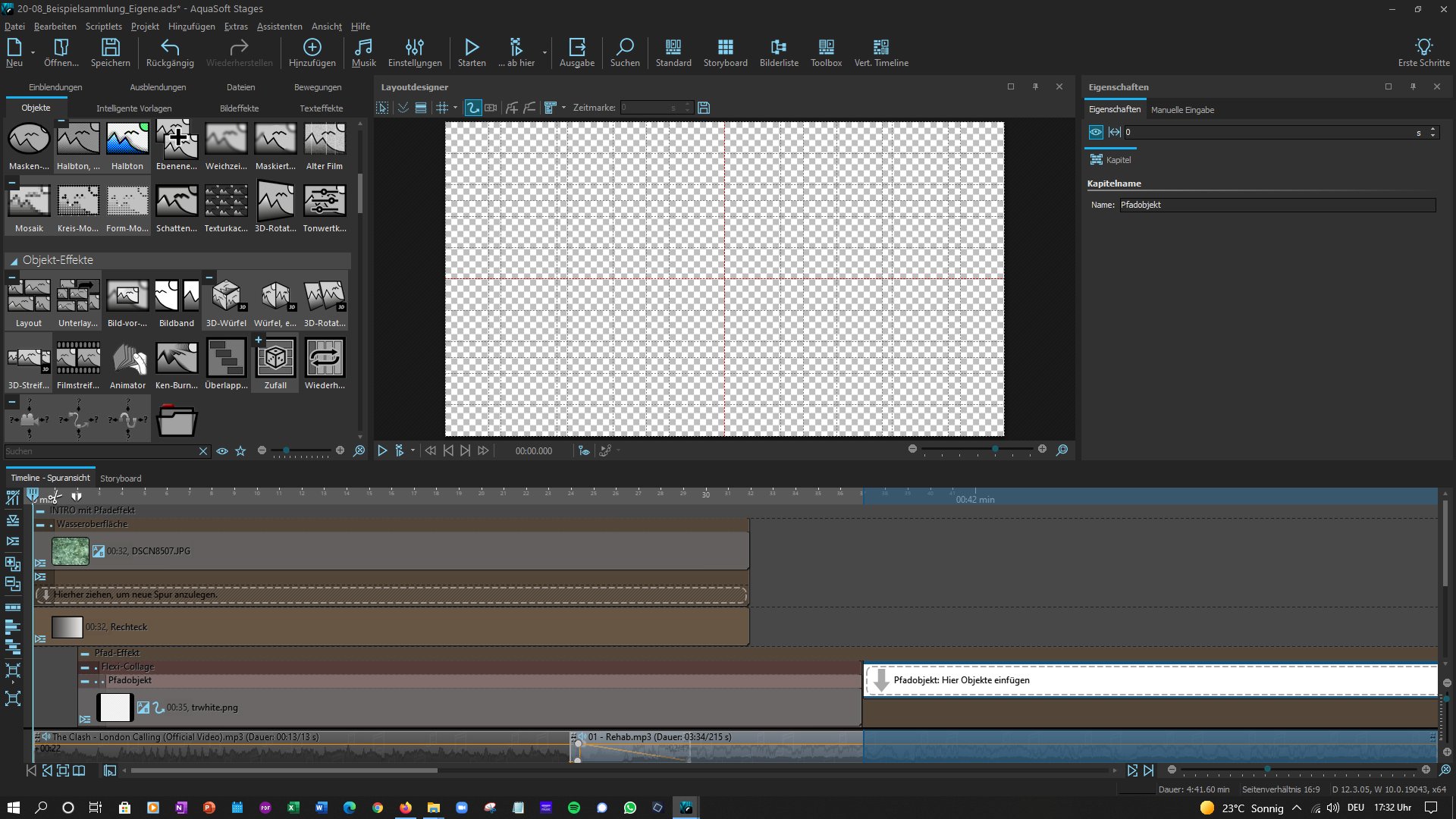Click the camera pan tool in Layoutdesigner
This screenshot has height=819, width=1456.
[x=491, y=108]
